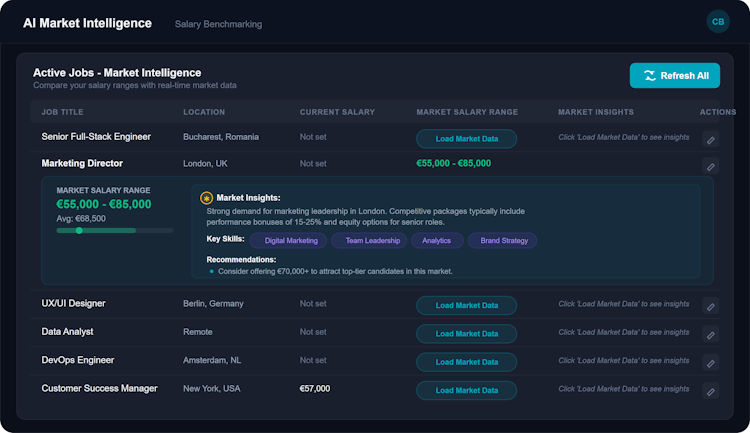
Task: Load market data for Senior Full-Stack Engineer
Action: tap(466, 139)
